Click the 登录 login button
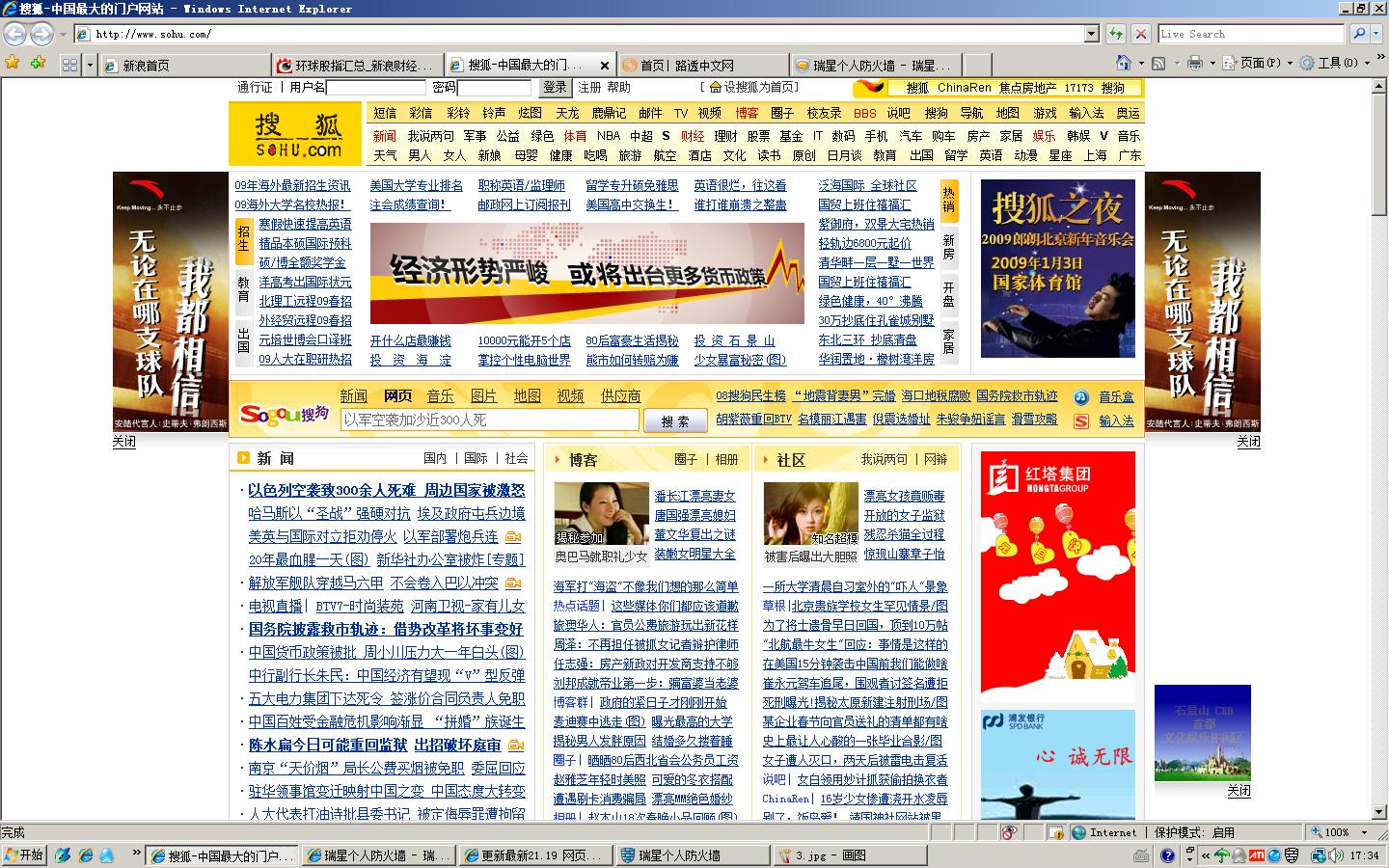 tap(555, 87)
